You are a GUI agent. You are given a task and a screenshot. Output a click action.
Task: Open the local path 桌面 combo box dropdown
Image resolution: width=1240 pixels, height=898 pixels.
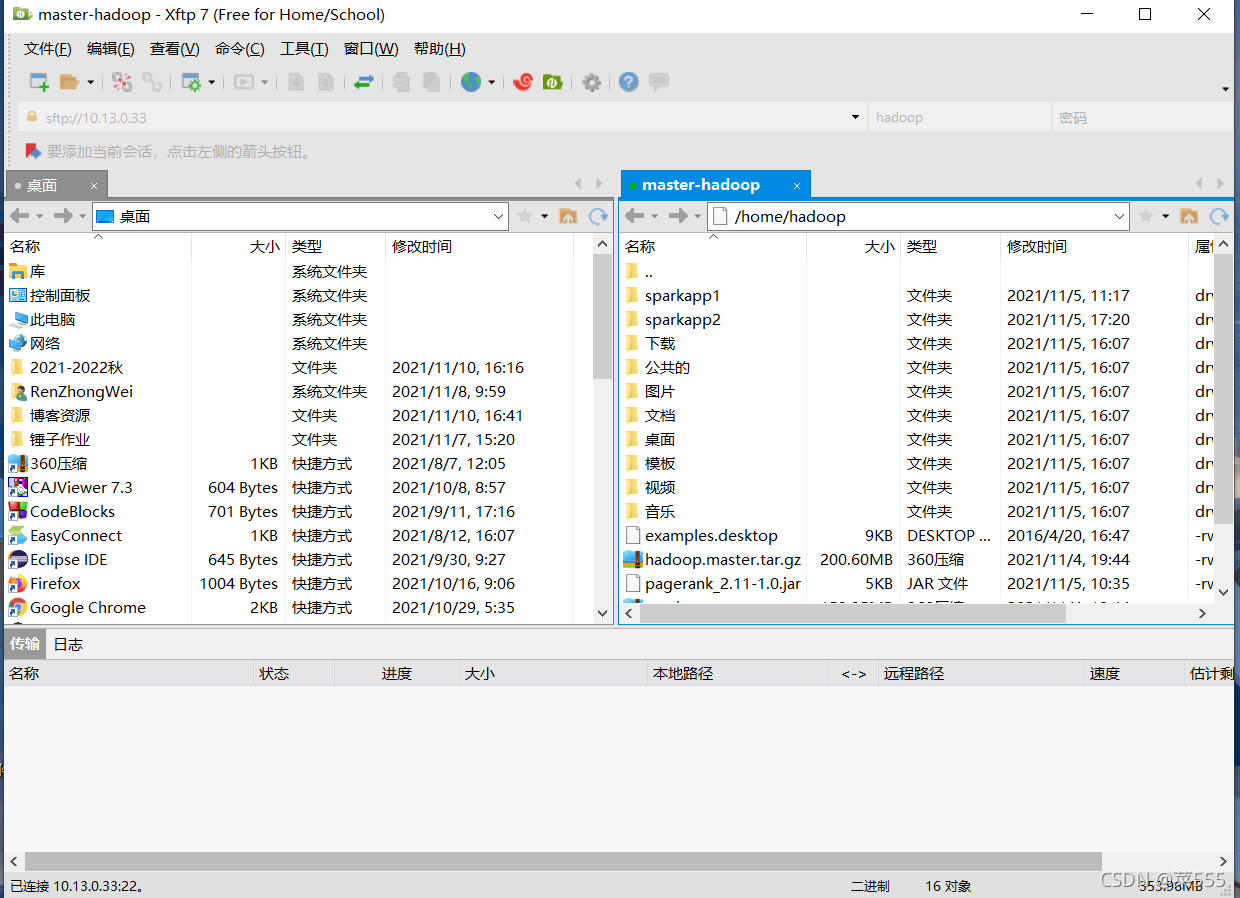tap(499, 216)
